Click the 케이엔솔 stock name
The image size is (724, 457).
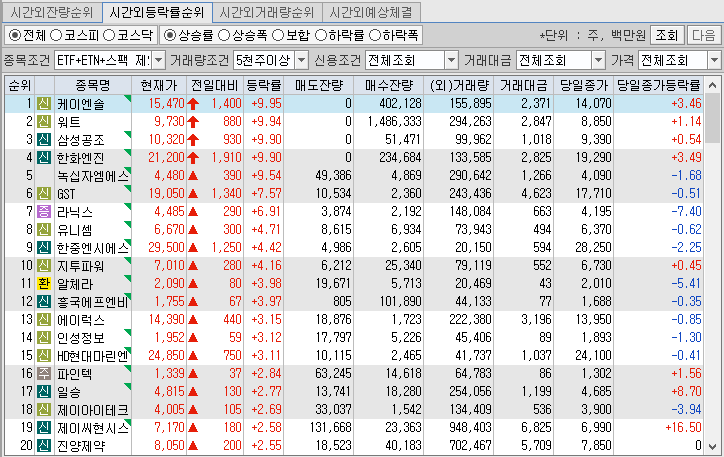pos(81,104)
